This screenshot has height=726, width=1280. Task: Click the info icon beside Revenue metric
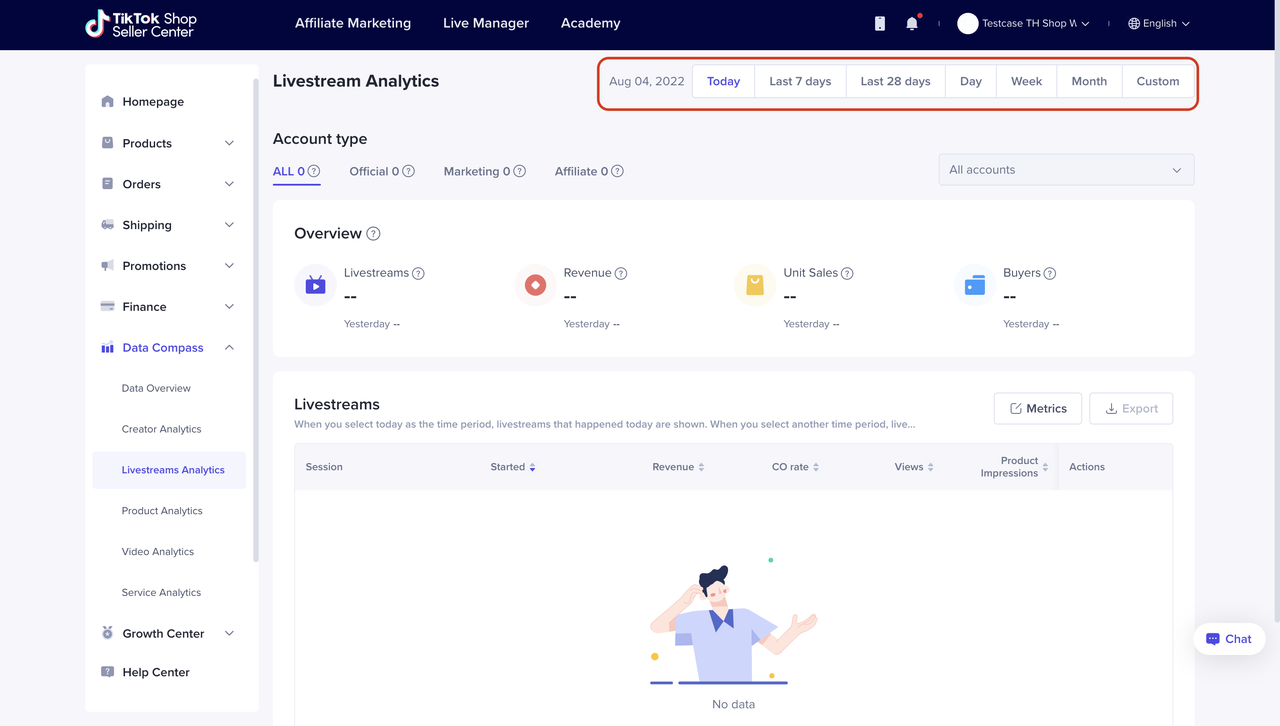[x=621, y=273]
